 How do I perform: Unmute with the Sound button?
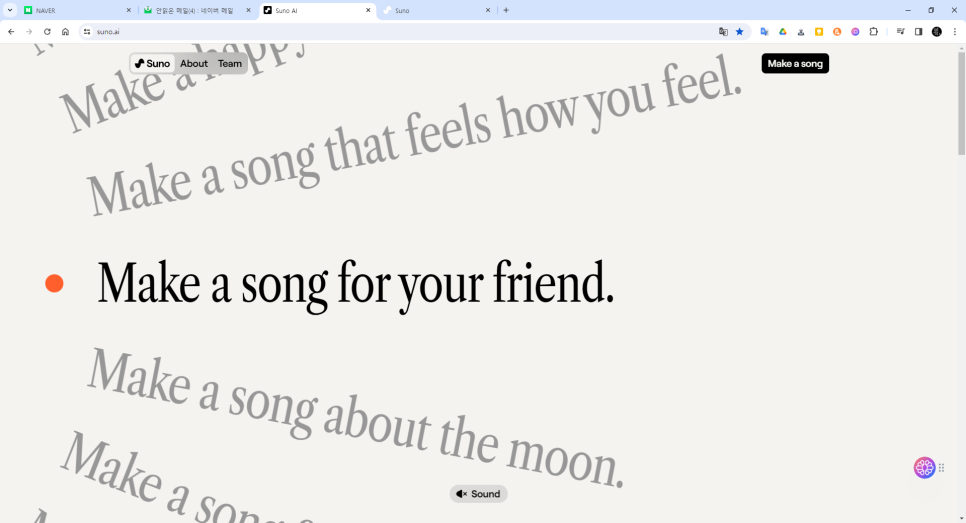coord(478,494)
